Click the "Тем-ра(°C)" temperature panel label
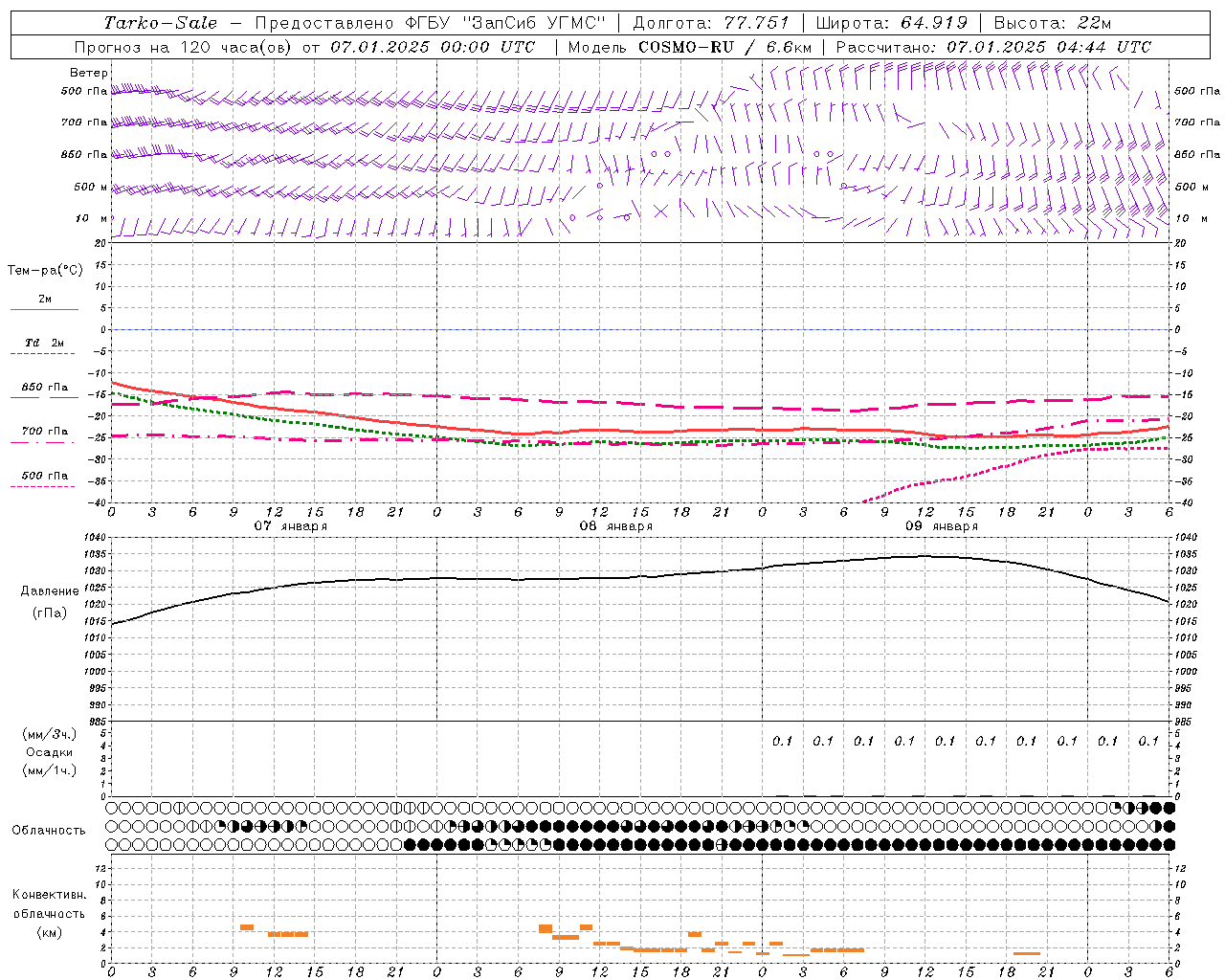 tap(45, 271)
